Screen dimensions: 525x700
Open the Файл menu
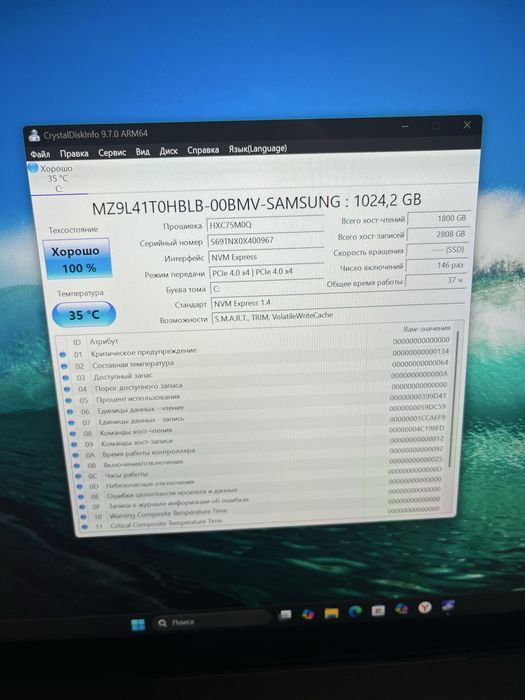point(40,154)
